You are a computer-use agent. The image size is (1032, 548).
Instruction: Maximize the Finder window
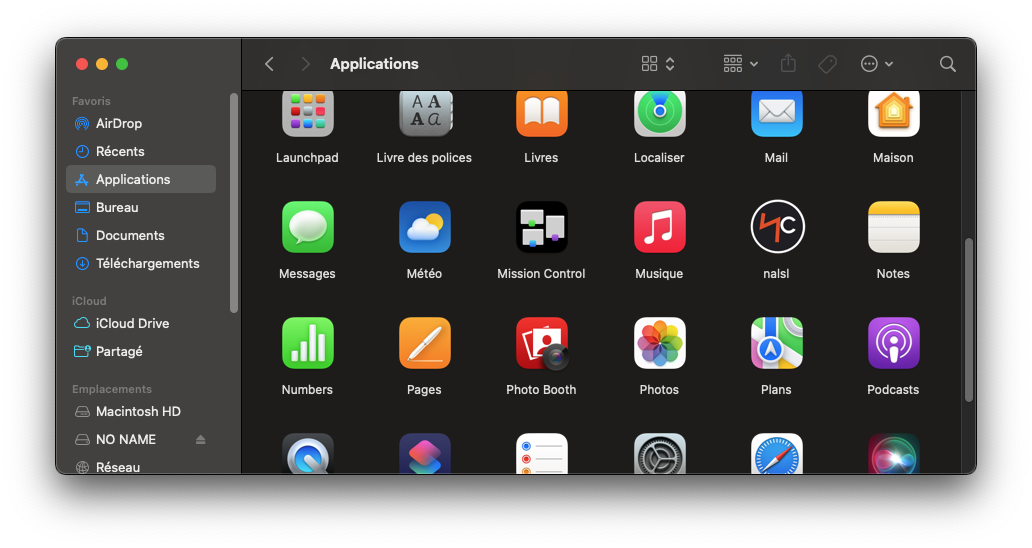(122, 64)
